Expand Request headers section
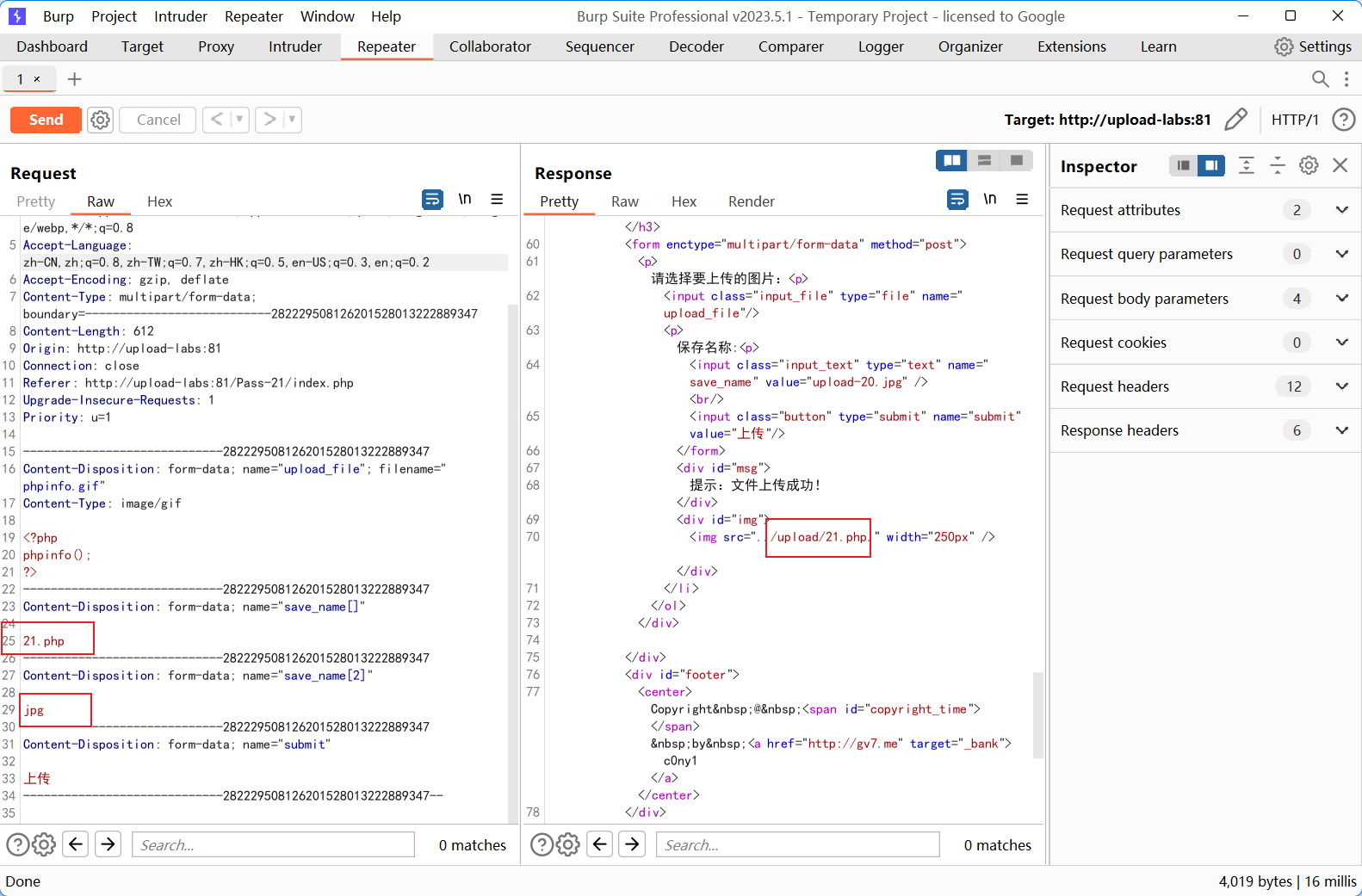This screenshot has height=896, width=1362. tap(1204, 386)
